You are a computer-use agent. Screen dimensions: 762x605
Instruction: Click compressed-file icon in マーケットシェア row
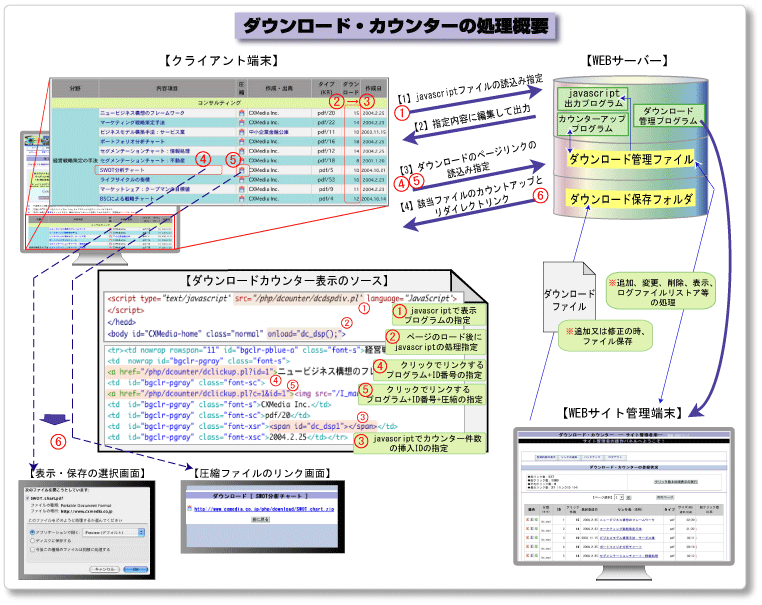click(x=242, y=189)
